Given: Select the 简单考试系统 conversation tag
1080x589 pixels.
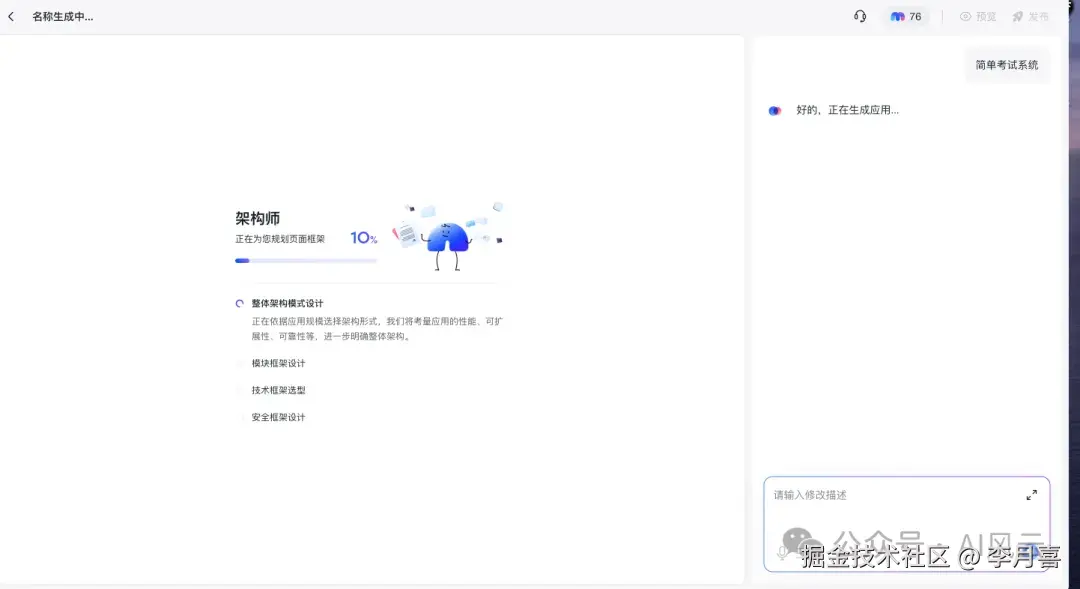Looking at the screenshot, I should pyautogui.click(x=1009, y=64).
